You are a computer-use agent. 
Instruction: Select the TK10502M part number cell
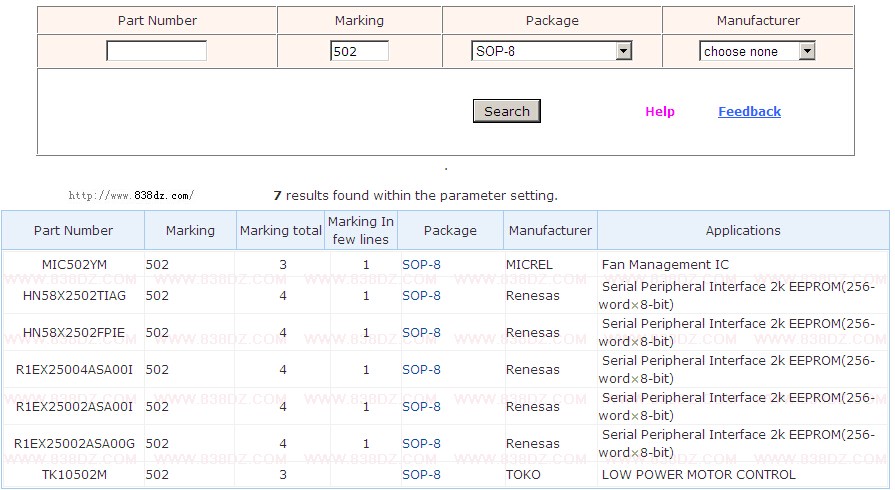[x=74, y=475]
